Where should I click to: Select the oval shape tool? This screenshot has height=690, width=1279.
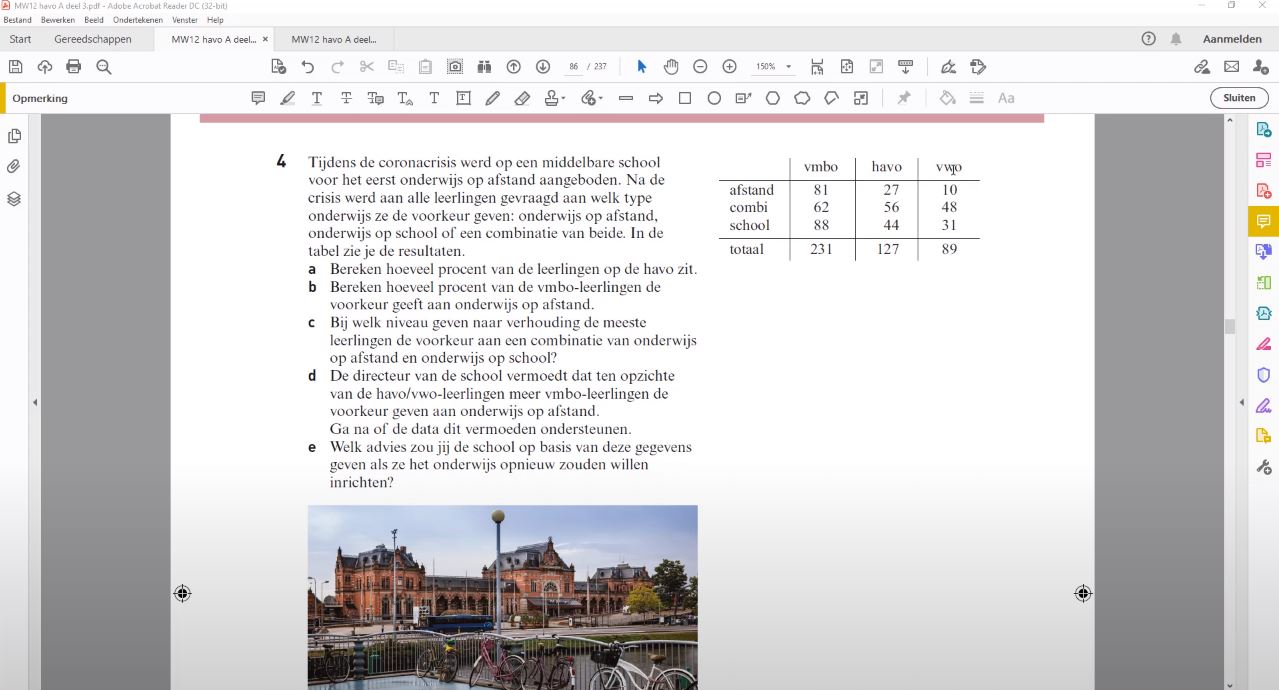click(x=714, y=98)
